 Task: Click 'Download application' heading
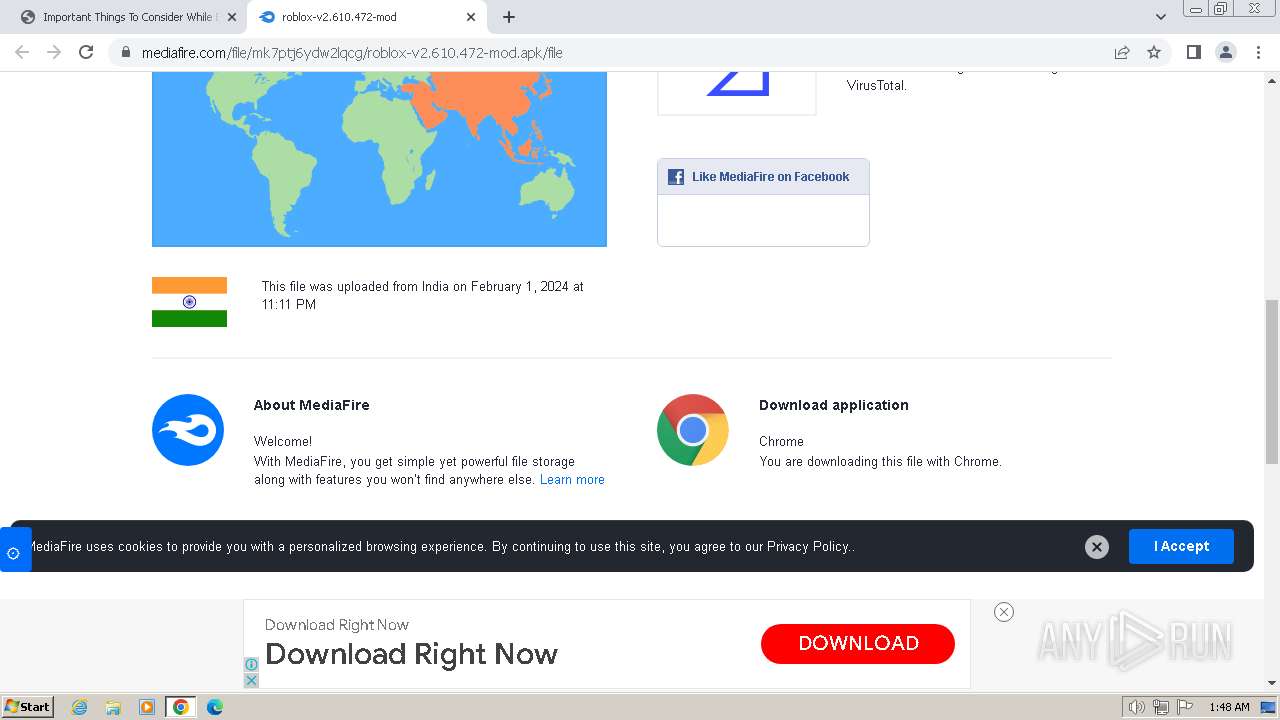(x=834, y=405)
